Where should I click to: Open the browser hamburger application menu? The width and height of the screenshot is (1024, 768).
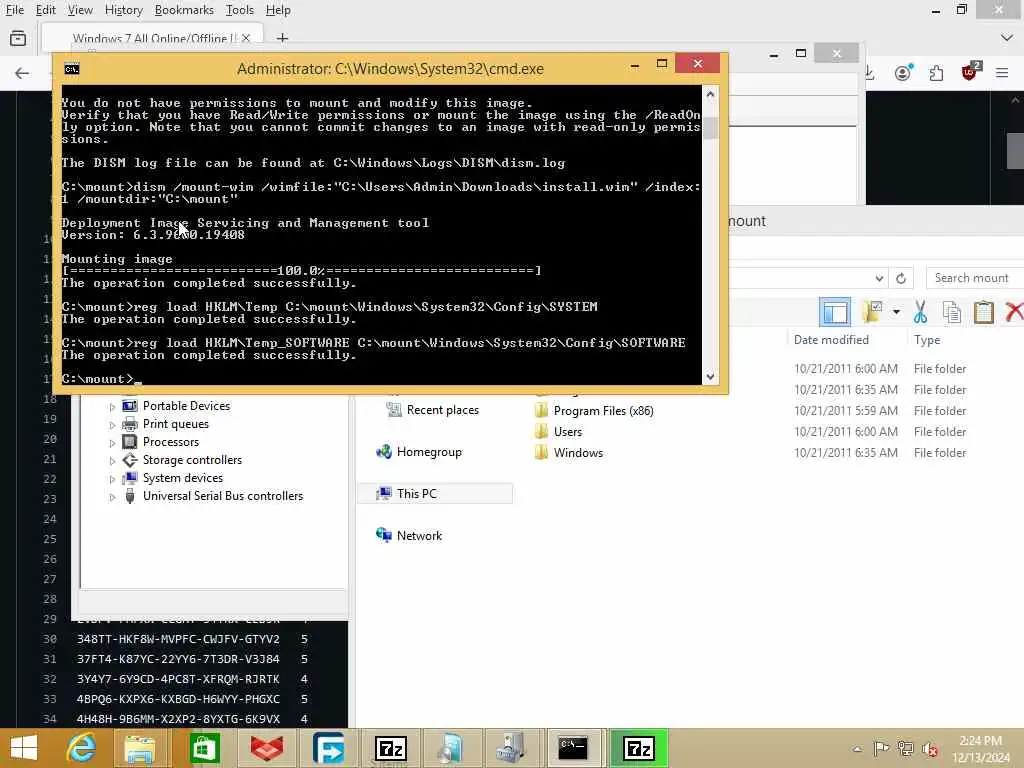tap(1002, 72)
